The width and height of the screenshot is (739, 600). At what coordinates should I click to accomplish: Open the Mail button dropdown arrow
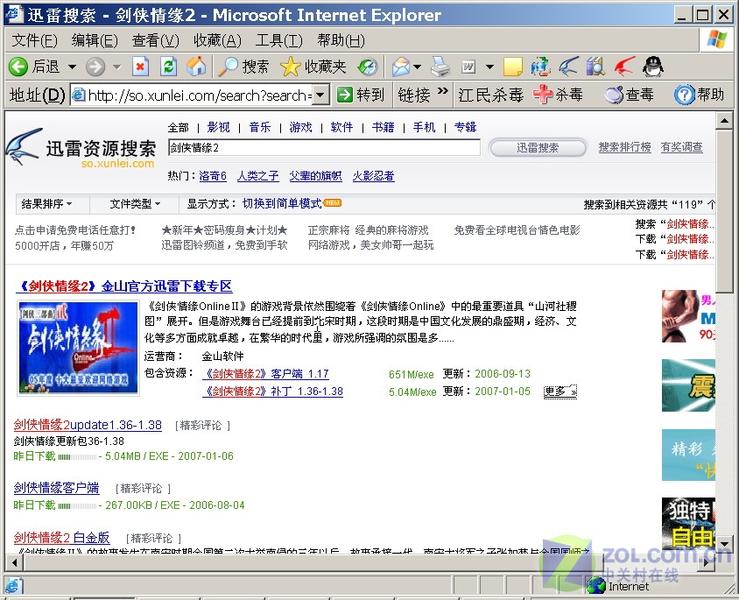click(x=417, y=67)
